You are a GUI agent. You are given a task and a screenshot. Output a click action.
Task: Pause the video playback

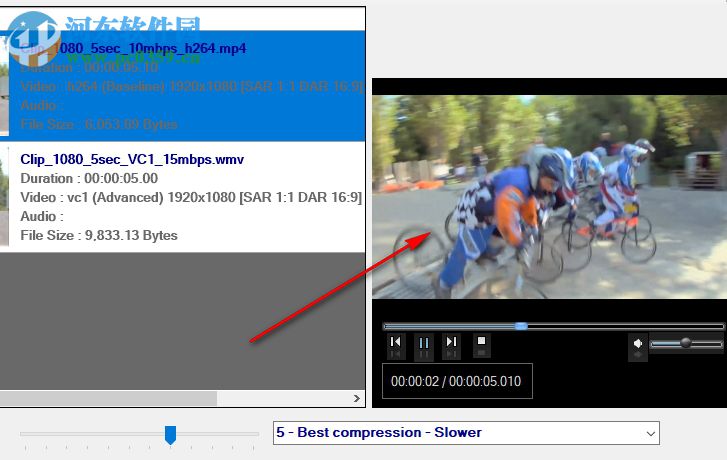[424, 346]
